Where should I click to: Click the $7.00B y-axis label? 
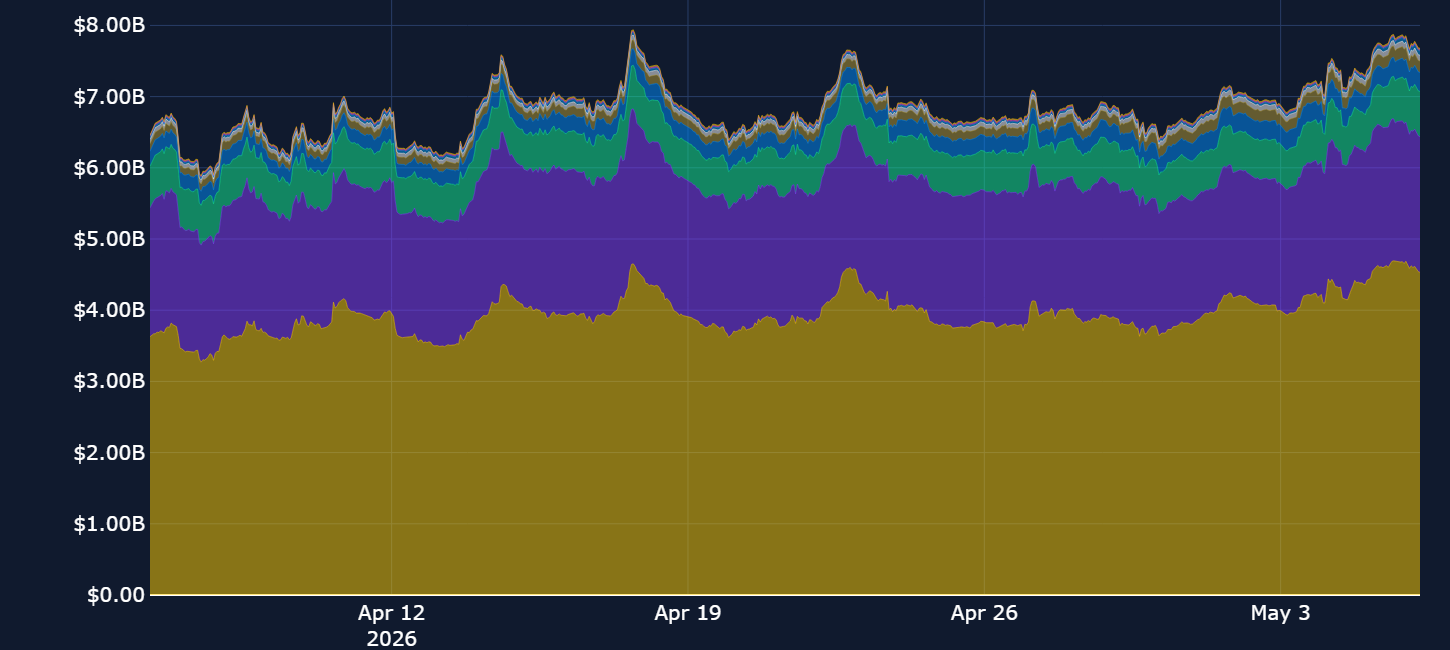[109, 97]
